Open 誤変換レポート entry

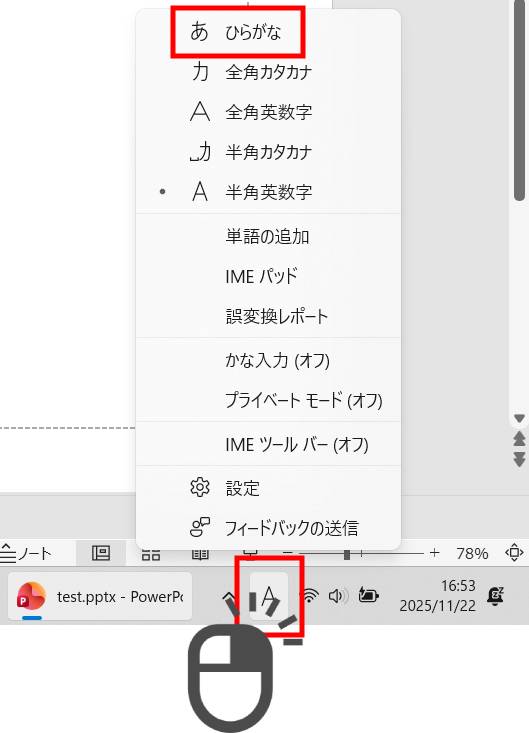click(x=268, y=316)
